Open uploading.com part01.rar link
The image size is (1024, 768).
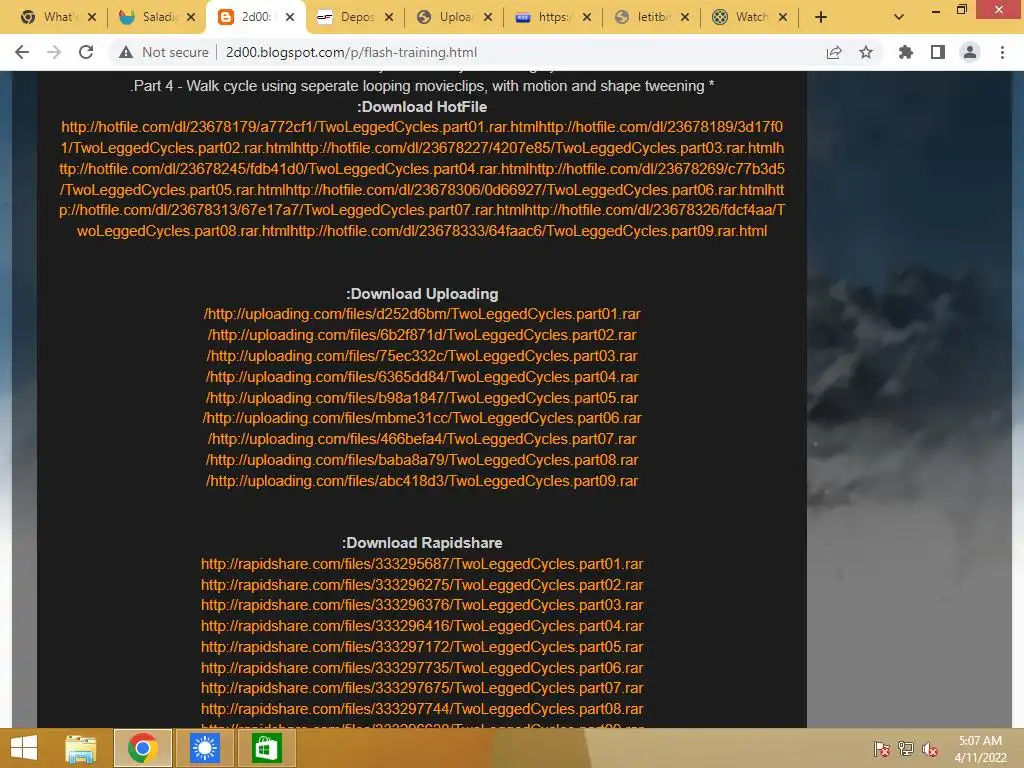[422, 314]
